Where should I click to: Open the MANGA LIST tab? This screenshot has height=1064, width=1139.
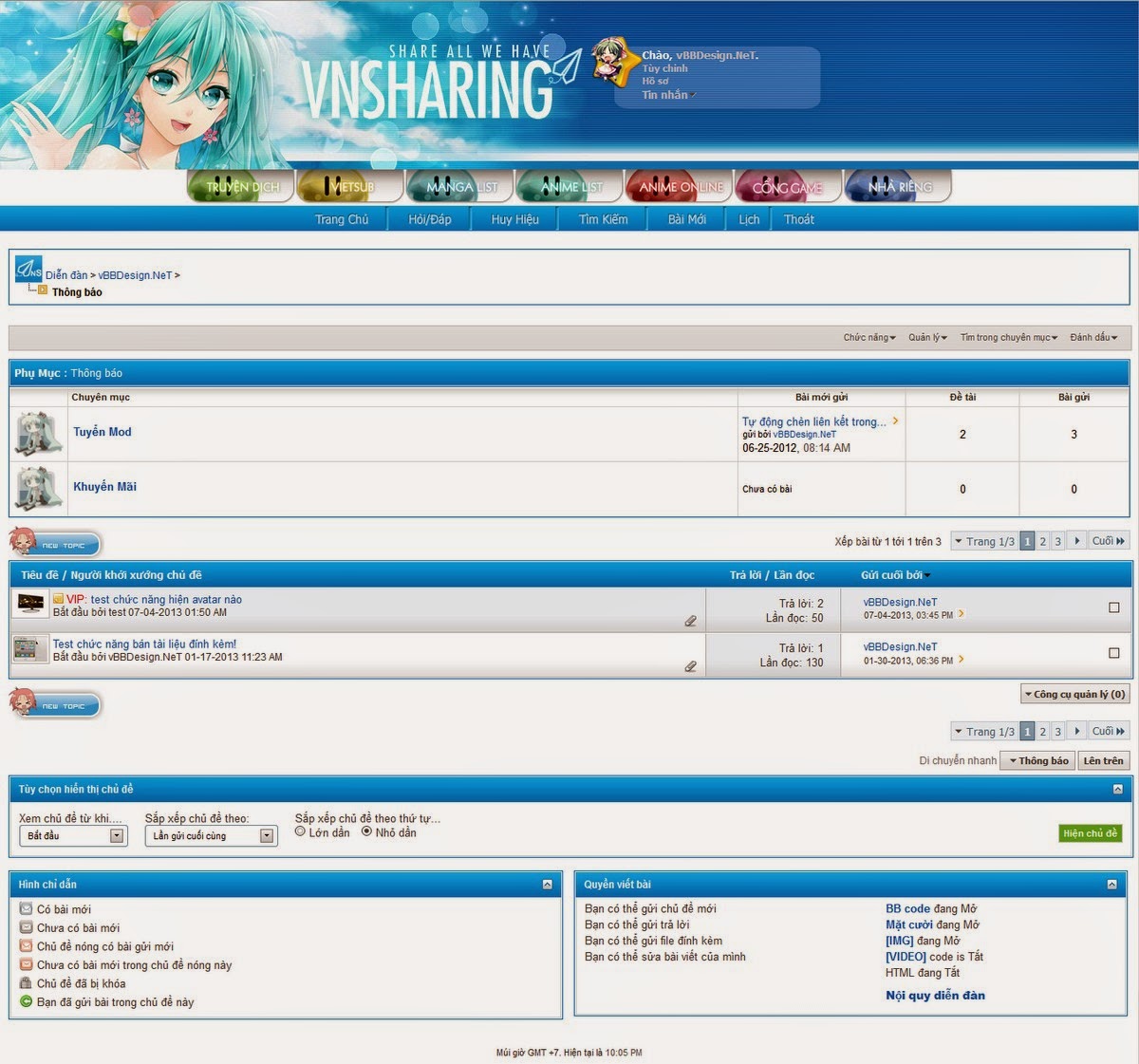tap(460, 186)
